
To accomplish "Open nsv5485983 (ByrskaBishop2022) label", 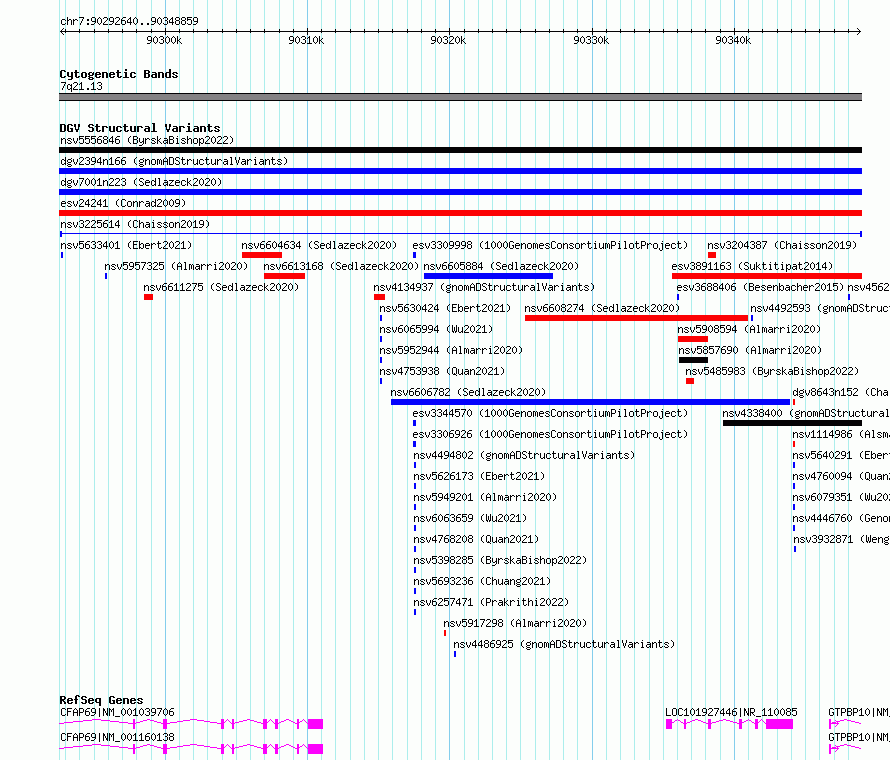I will 772,371.
